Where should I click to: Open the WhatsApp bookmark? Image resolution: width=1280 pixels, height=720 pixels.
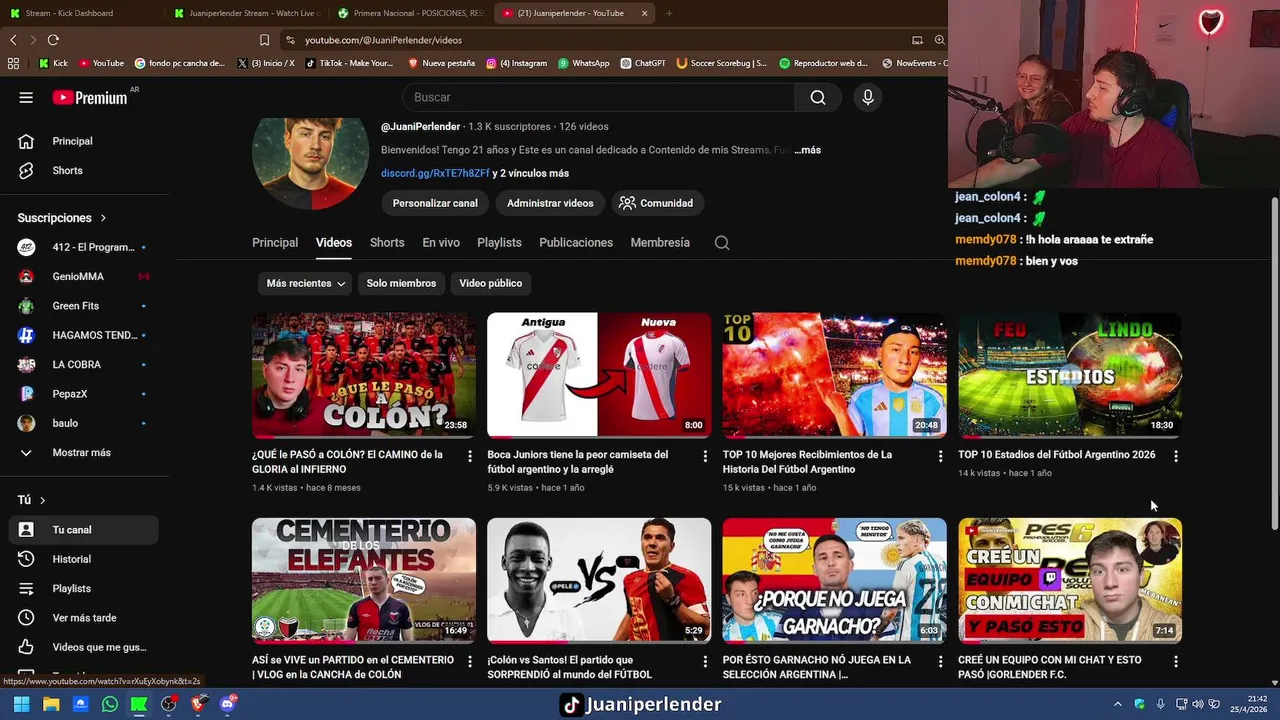click(584, 63)
